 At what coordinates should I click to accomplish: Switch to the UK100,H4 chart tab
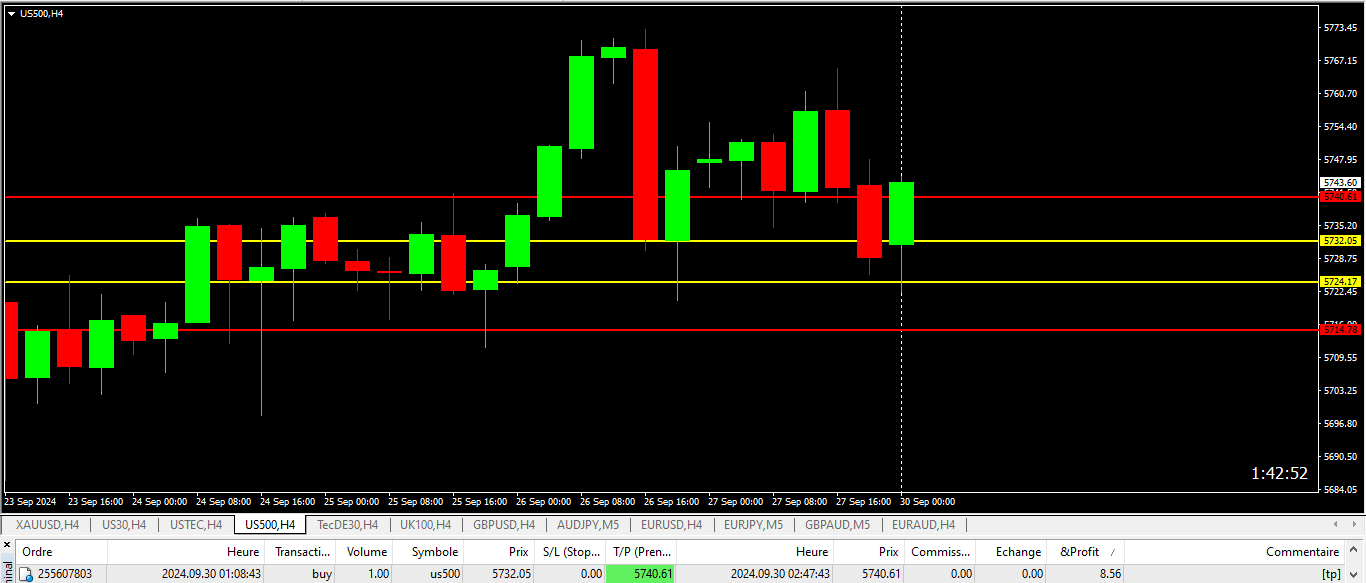[x=425, y=525]
